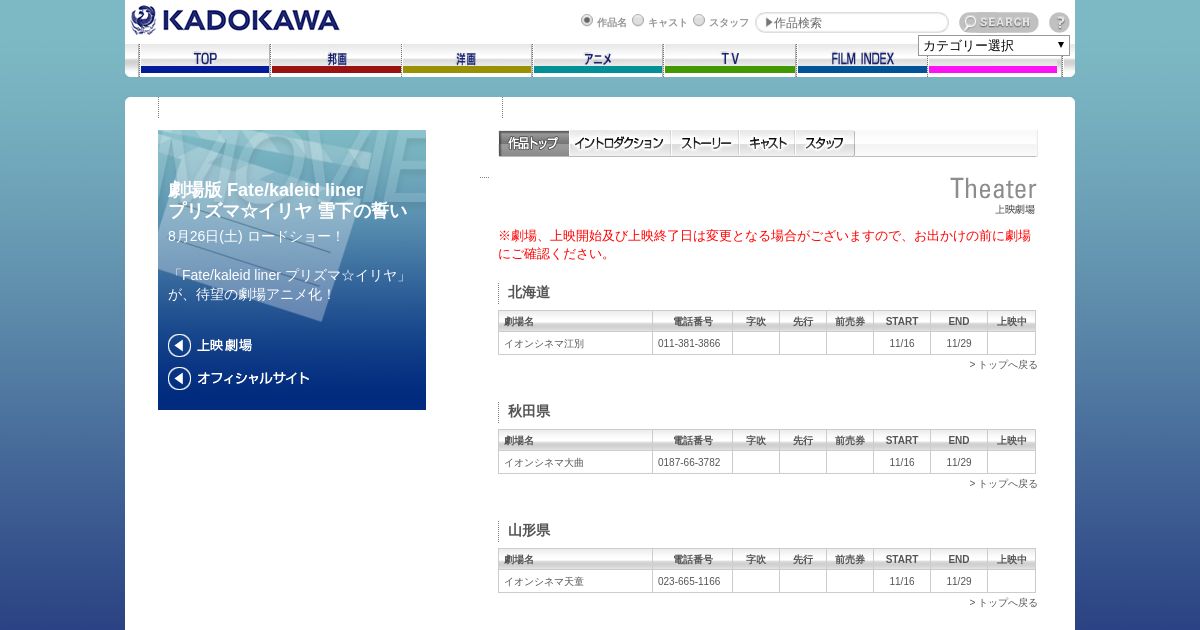Click the 山形県 region heading
The image size is (1200, 630).
(529, 530)
